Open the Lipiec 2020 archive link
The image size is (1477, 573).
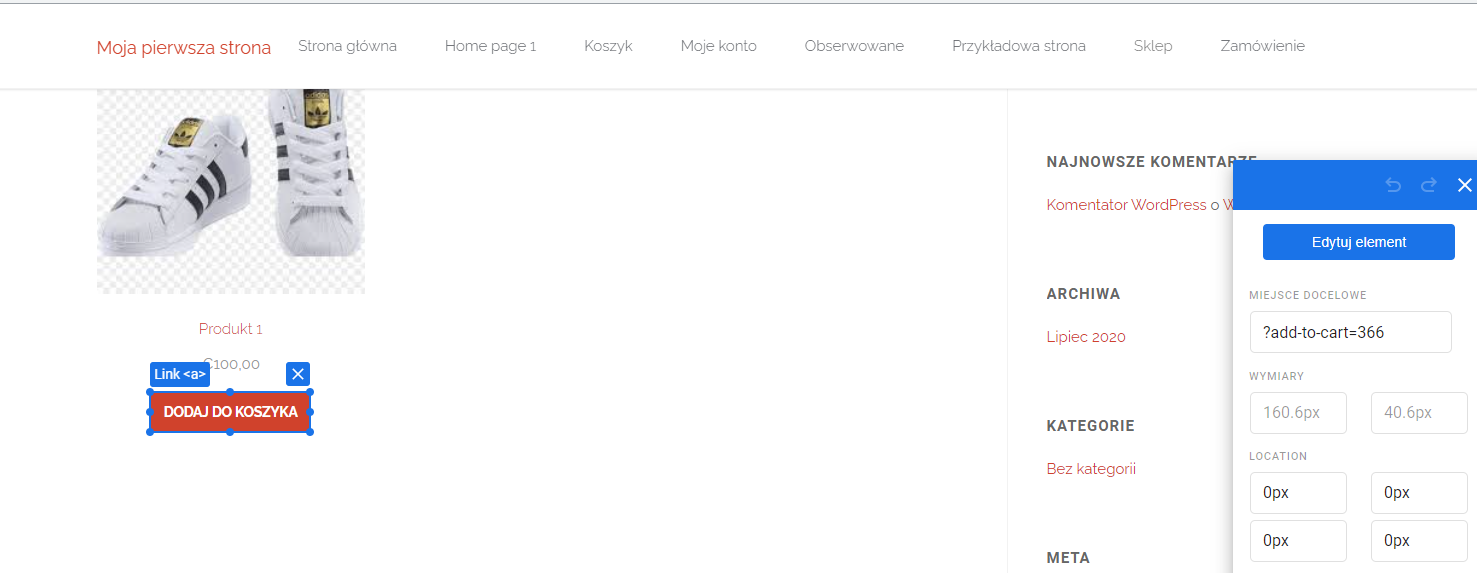click(1085, 337)
